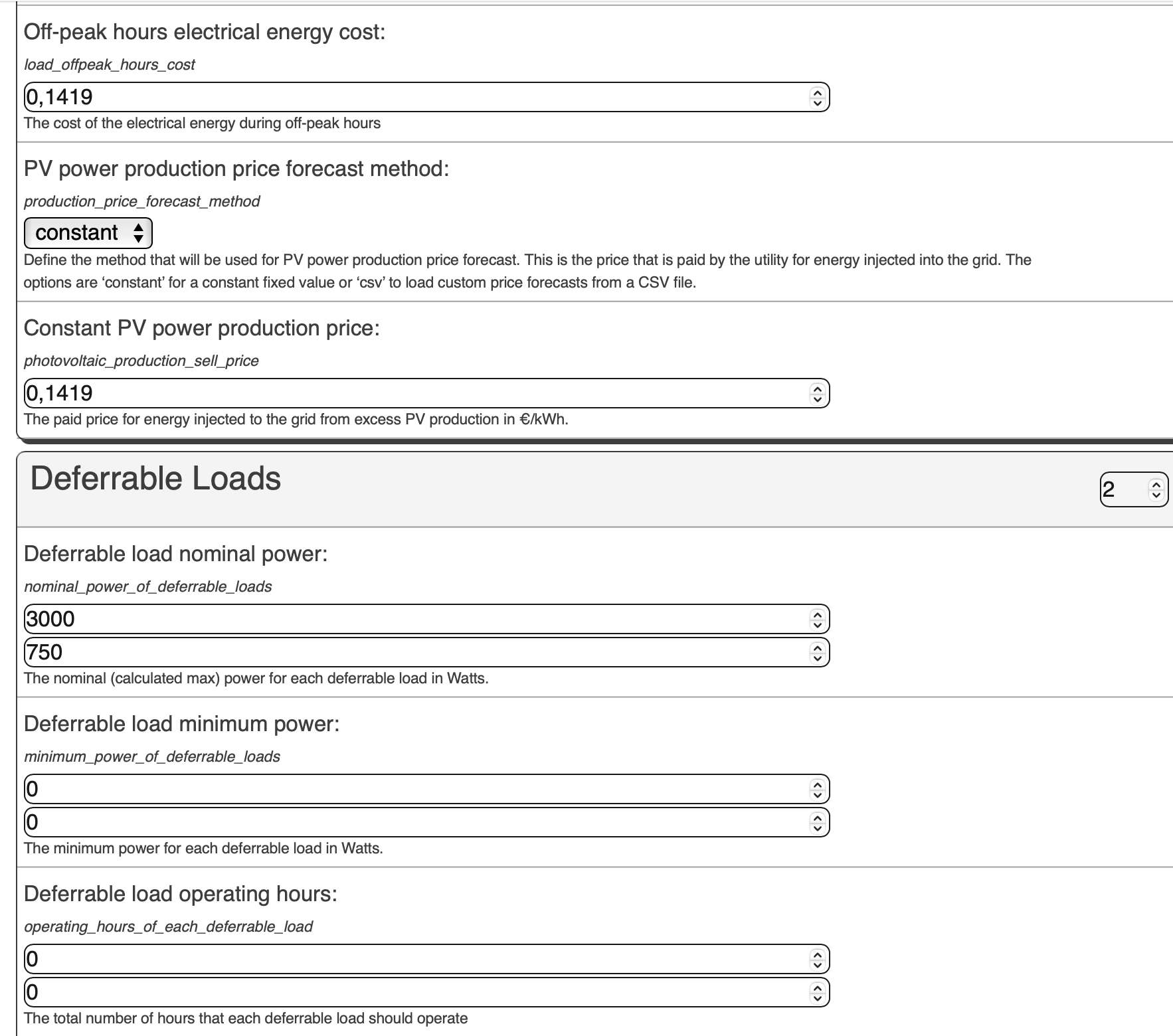Image resolution: width=1173 pixels, height=1036 pixels.
Task: Focus the photovoltaic_production_sell_price input field
Action: pyautogui.click(x=427, y=393)
